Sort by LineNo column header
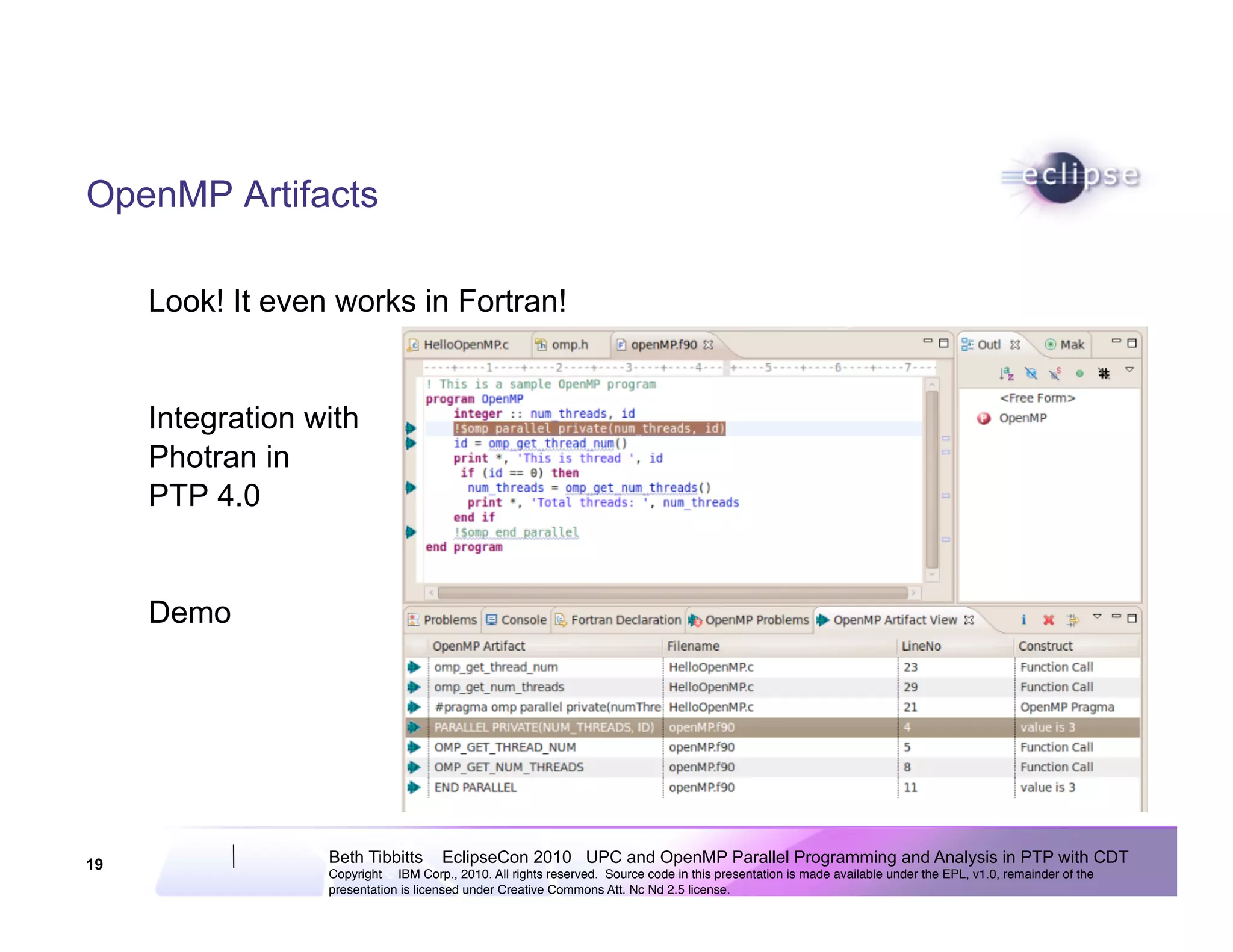The height and width of the screenshot is (952, 1233). [955, 646]
